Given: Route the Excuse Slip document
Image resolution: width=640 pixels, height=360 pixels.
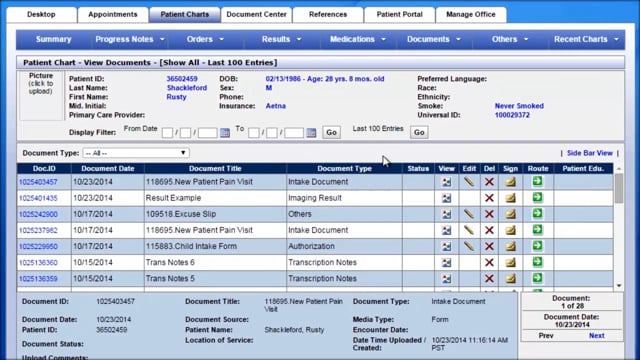Looking at the screenshot, I should click(538, 213).
